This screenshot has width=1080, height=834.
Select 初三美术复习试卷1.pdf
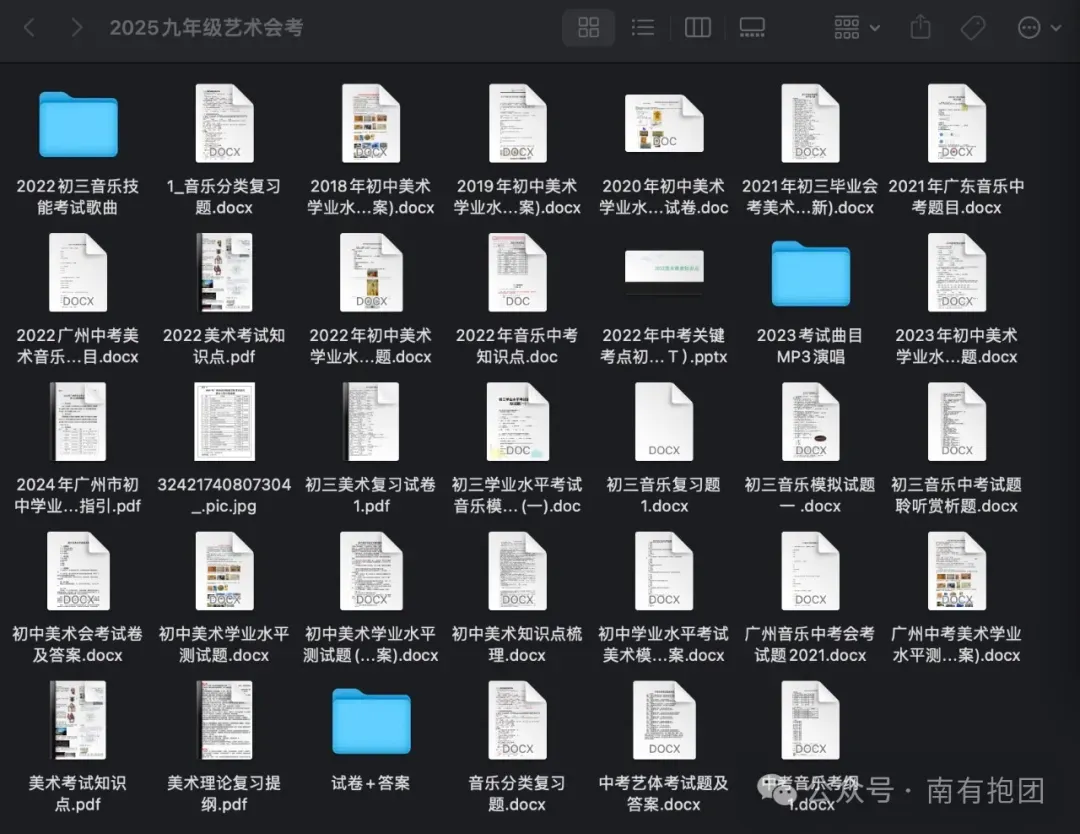pyautogui.click(x=371, y=421)
